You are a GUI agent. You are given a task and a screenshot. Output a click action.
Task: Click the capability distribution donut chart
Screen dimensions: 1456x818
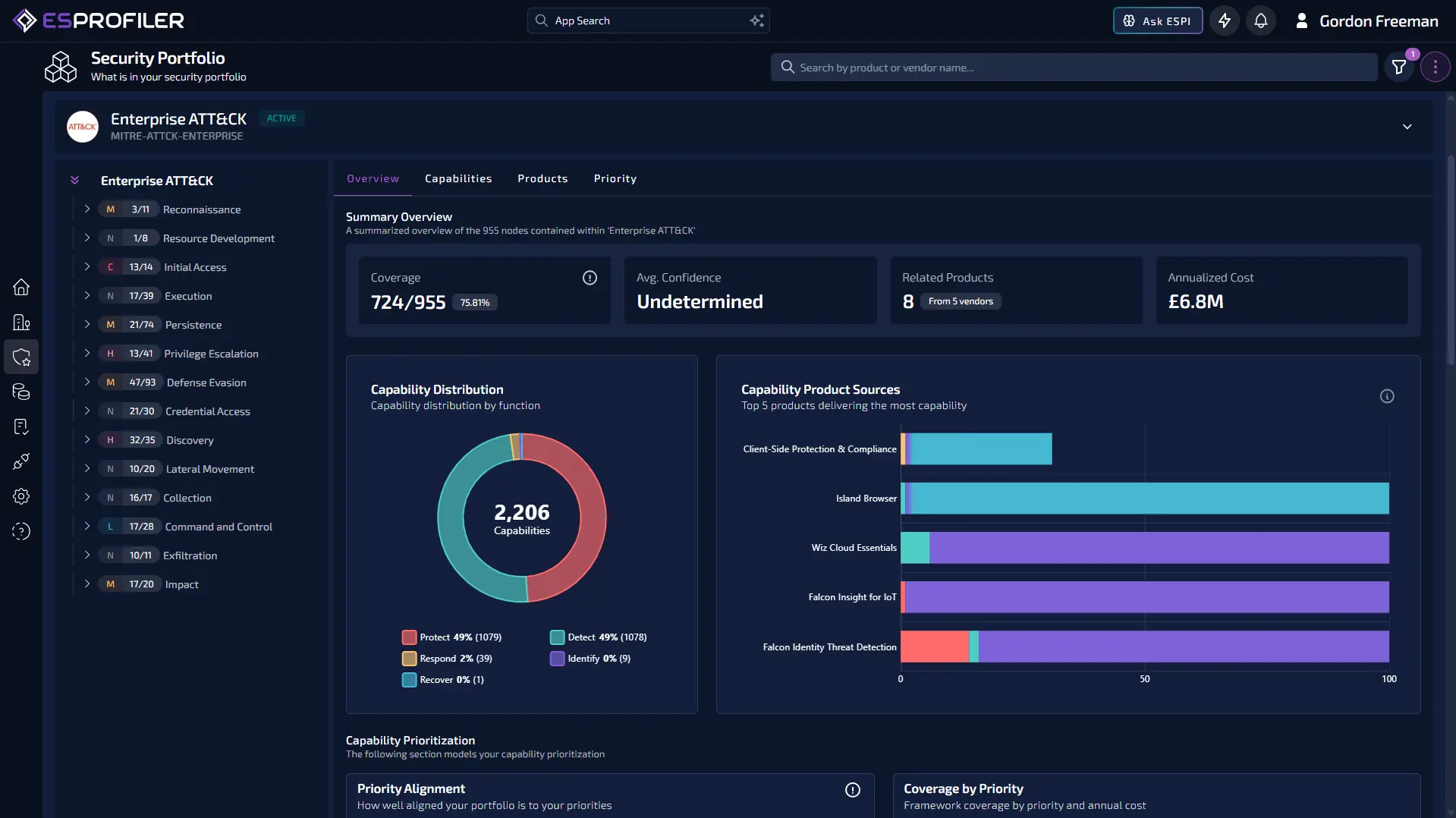(522, 518)
